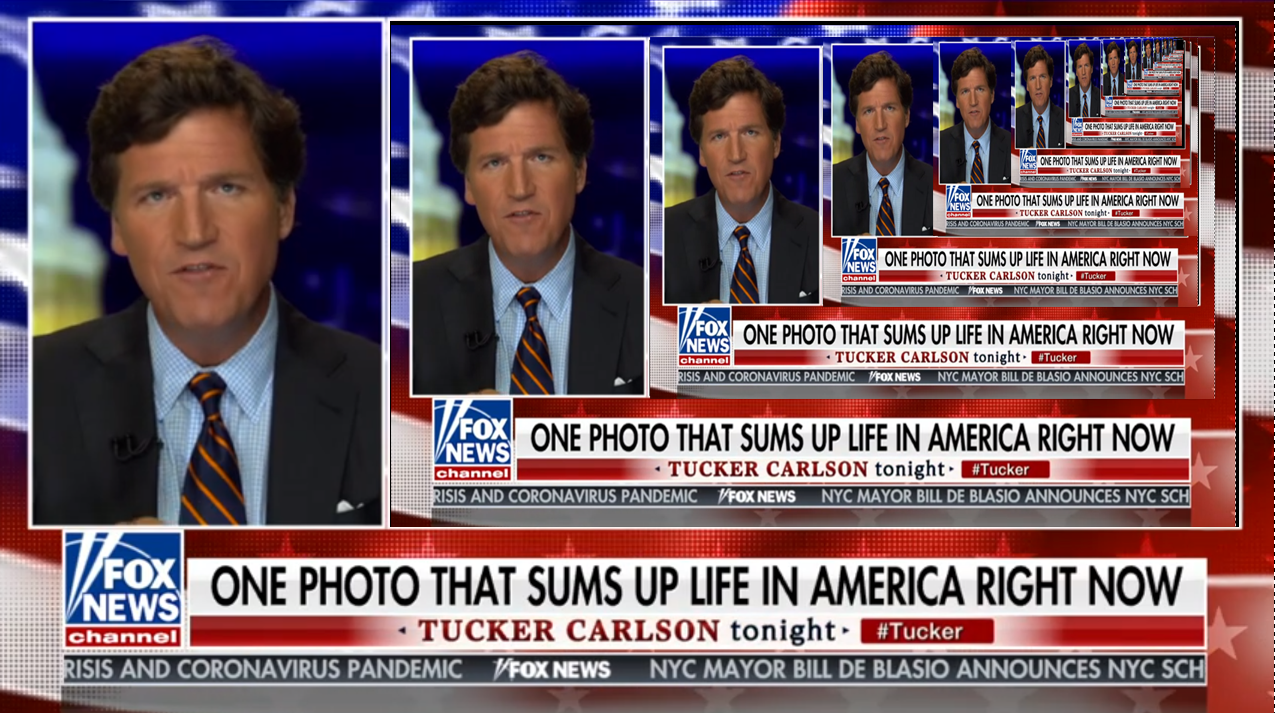Click the largest "ONE PHOTO THAT SUMS UP" headline

[x=697, y=586]
